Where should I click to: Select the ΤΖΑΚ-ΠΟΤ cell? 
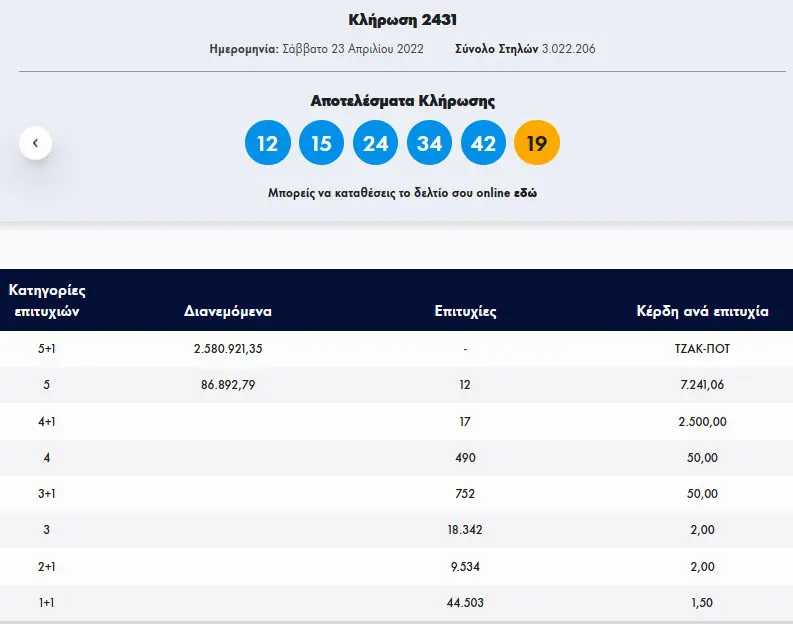pyautogui.click(x=702, y=348)
